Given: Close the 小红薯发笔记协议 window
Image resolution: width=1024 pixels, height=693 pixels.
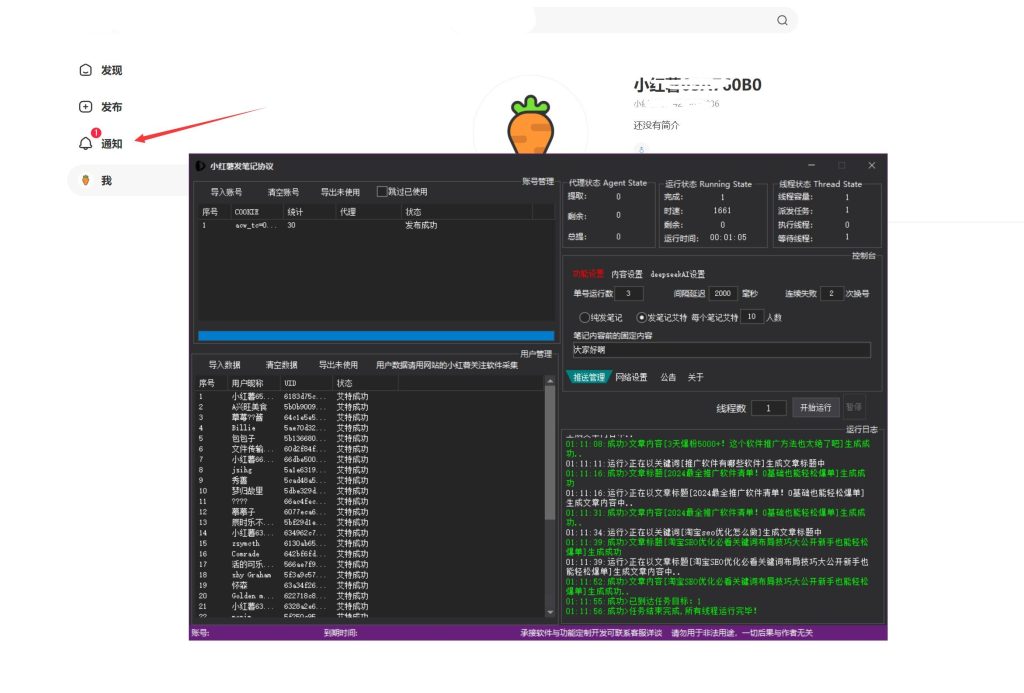Looking at the screenshot, I should tap(871, 165).
